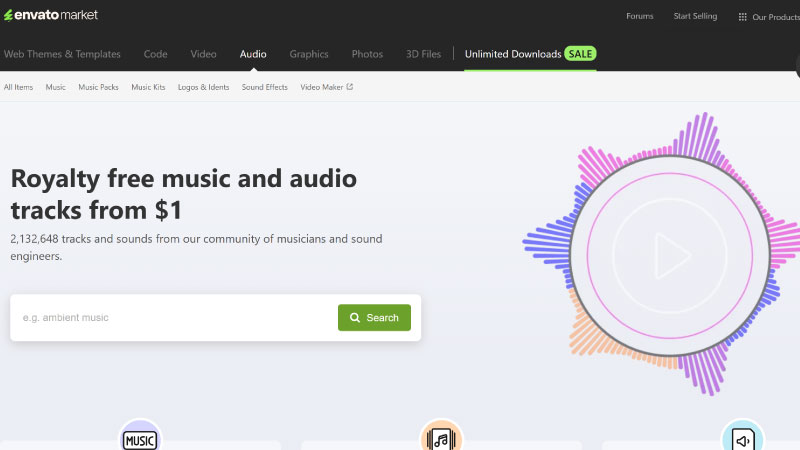Browse All Items in Audio
The width and height of the screenshot is (800, 450).
coord(18,87)
